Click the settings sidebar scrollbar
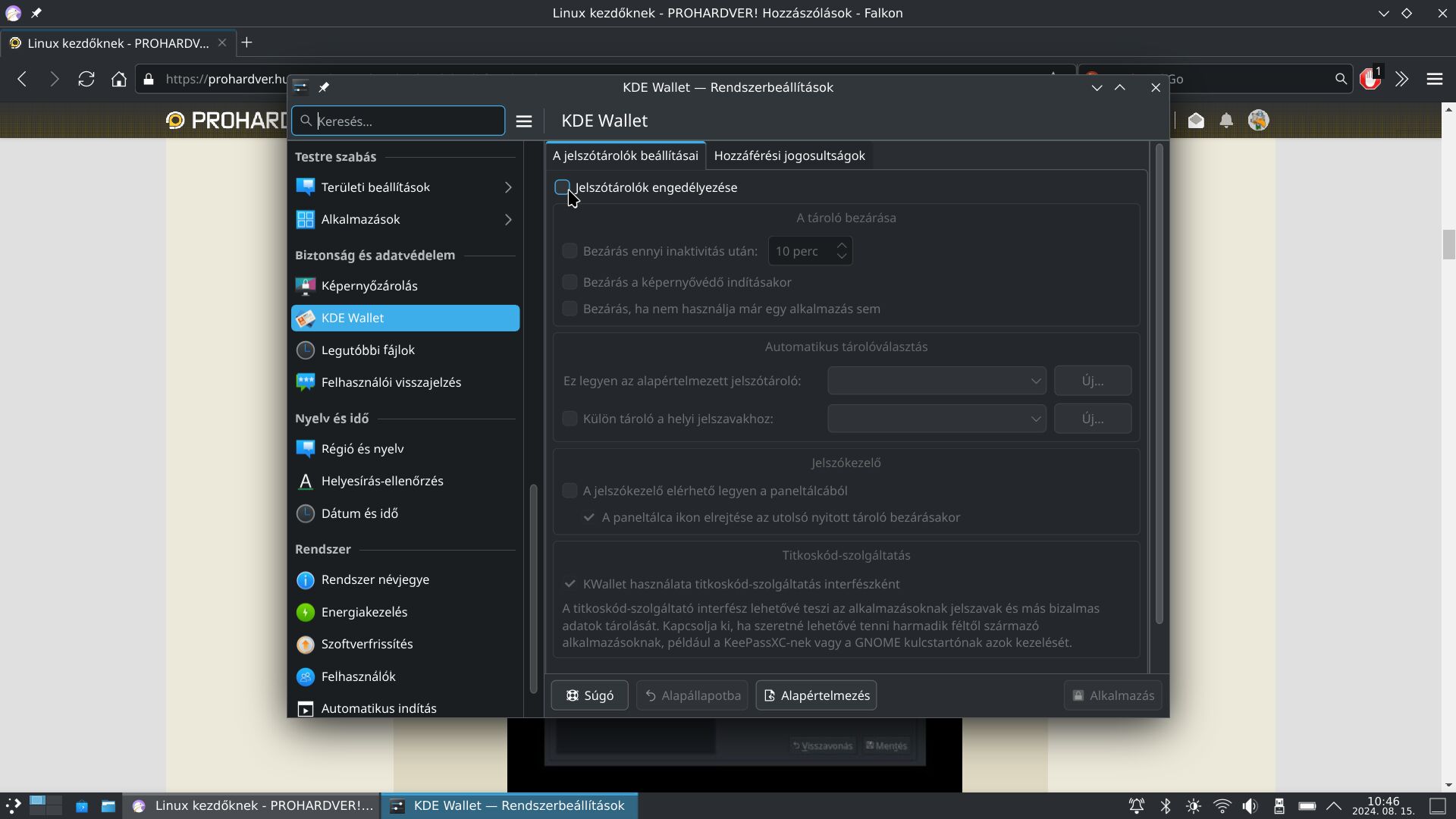 point(533,588)
